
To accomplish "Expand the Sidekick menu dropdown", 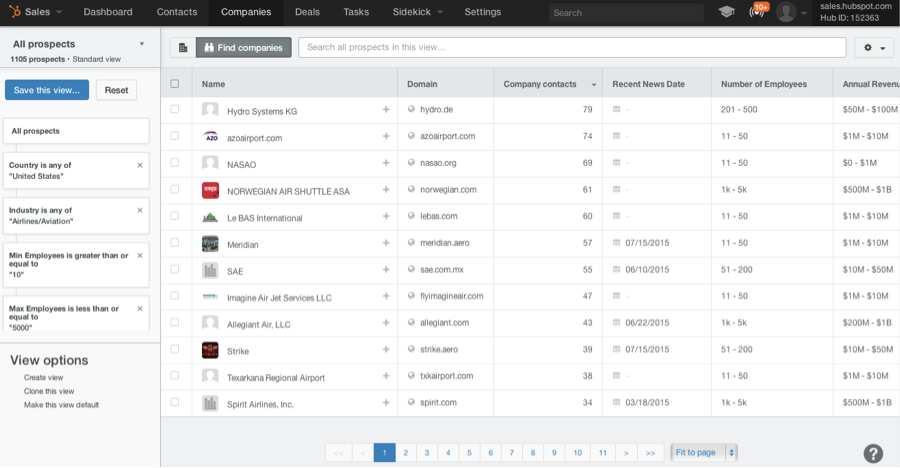I will 440,12.
